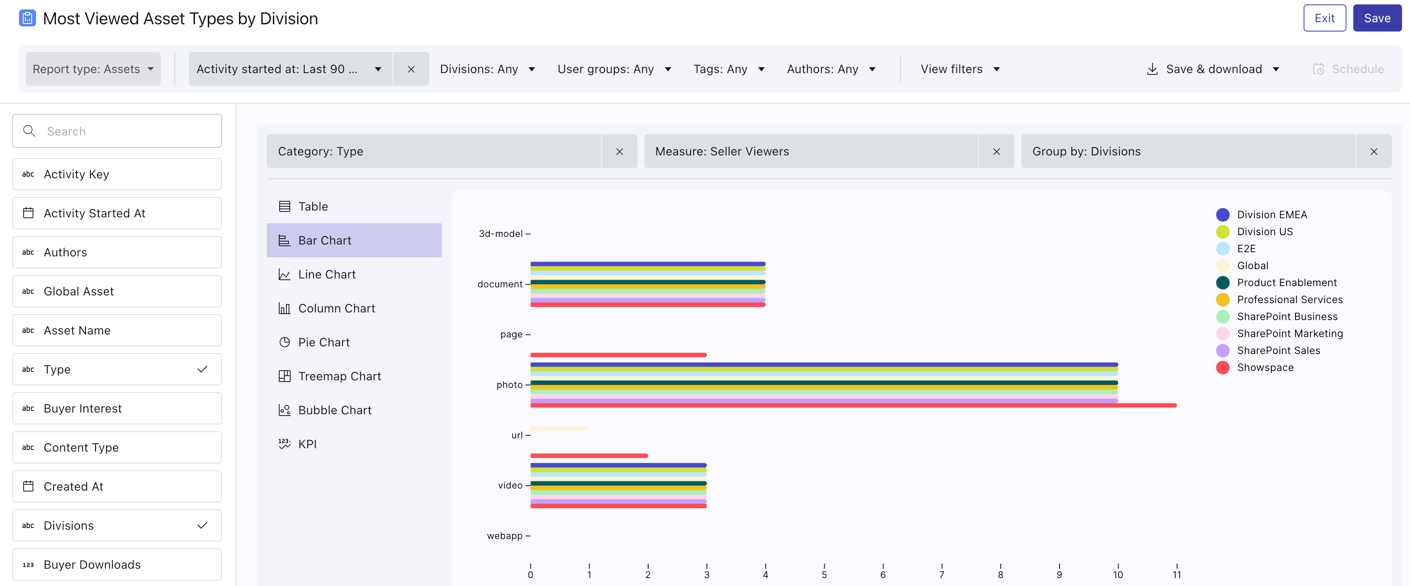This screenshot has width=1410, height=586.
Task: Expand the Divisions: Any filter
Action: pyautogui.click(x=487, y=69)
